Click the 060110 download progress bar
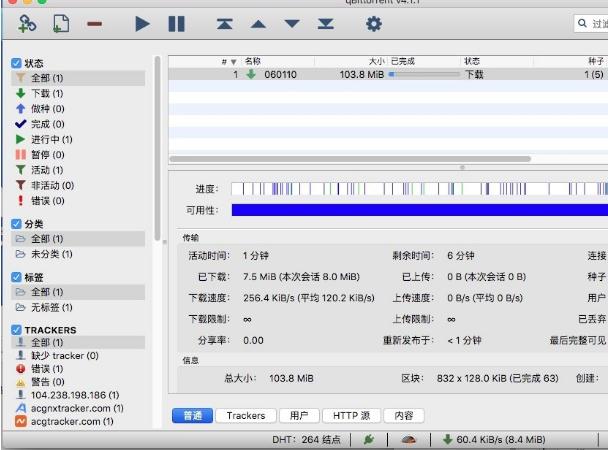This screenshot has width=608, height=450. point(424,74)
